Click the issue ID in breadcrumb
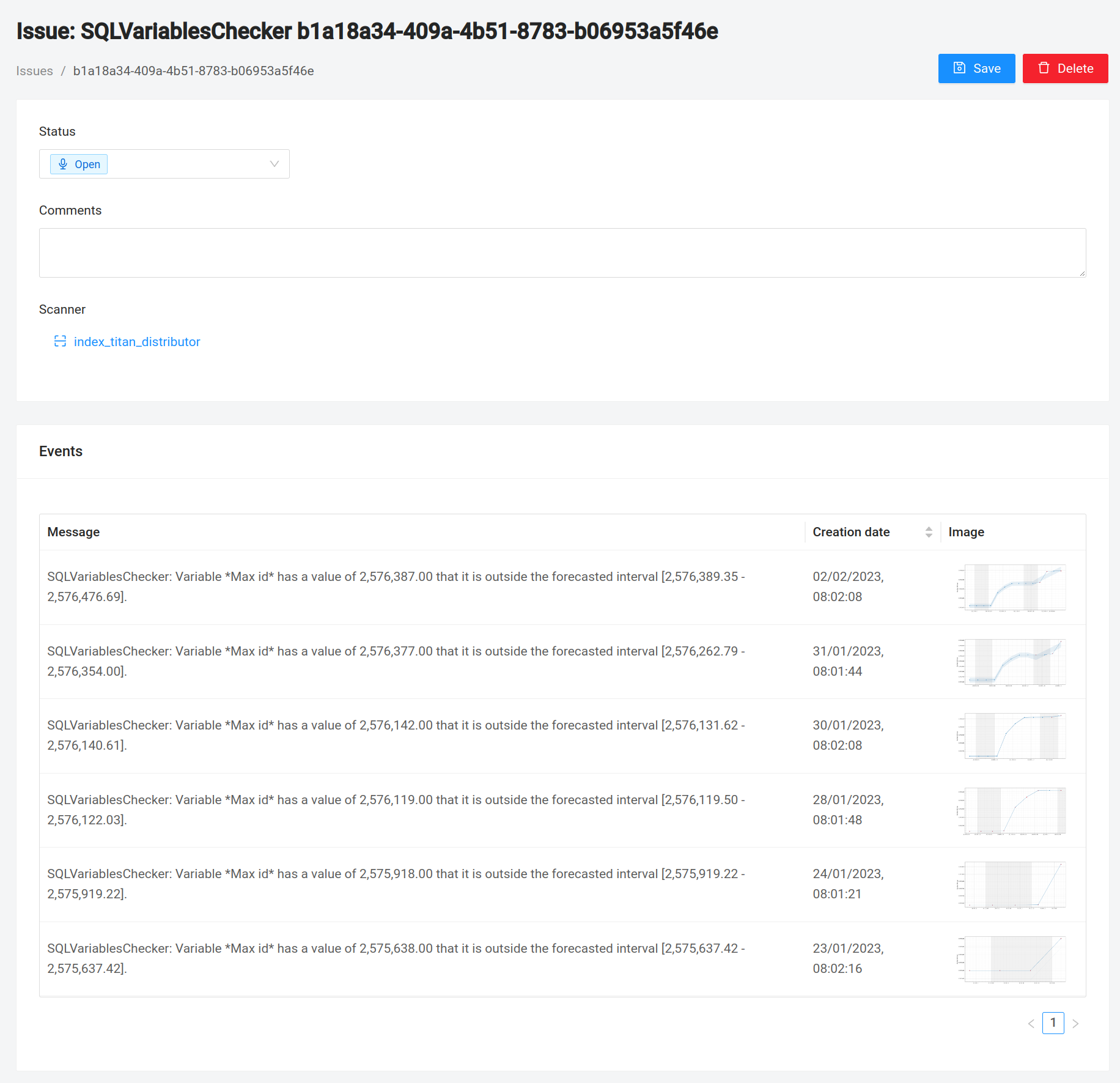 point(194,71)
